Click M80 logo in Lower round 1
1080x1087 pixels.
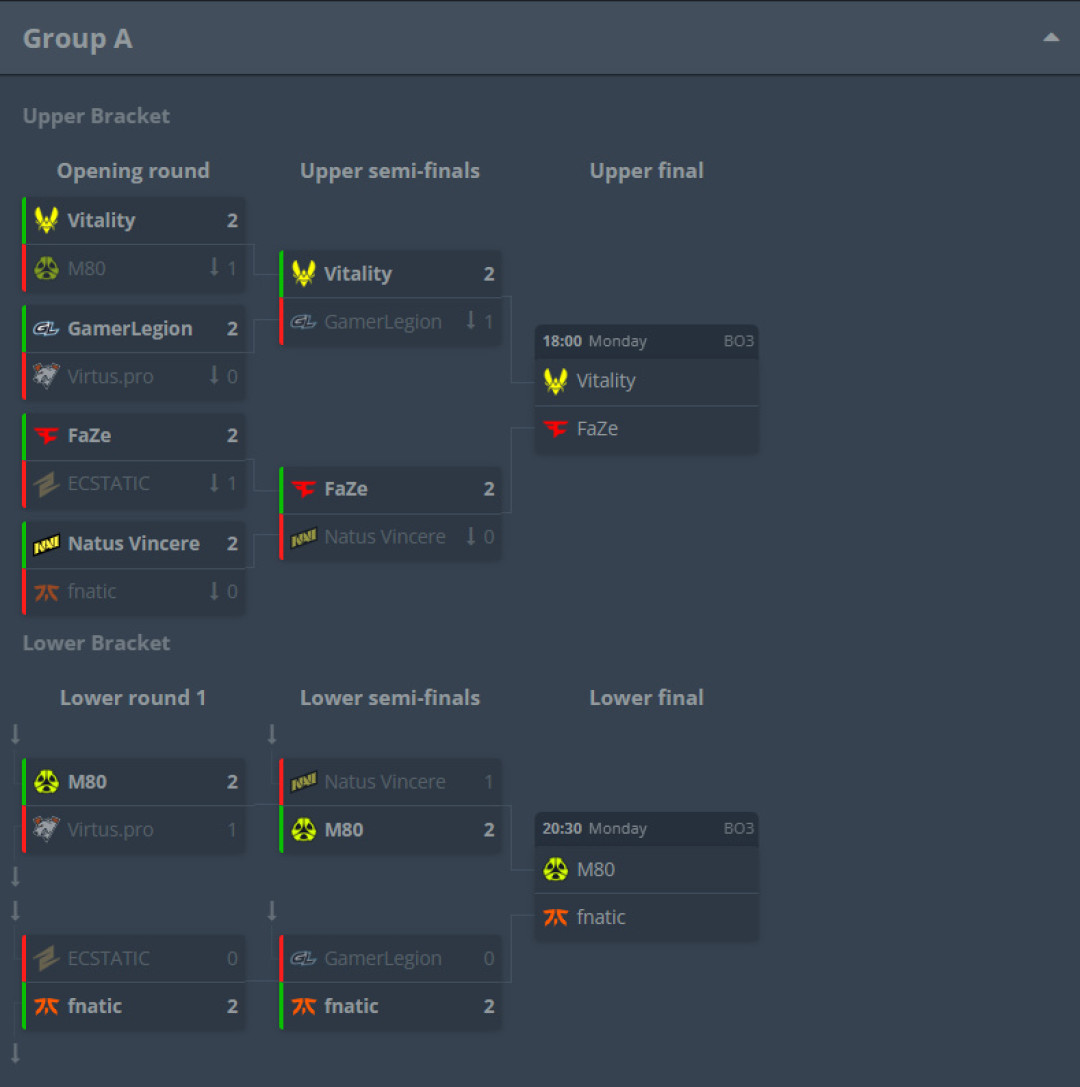[46, 781]
